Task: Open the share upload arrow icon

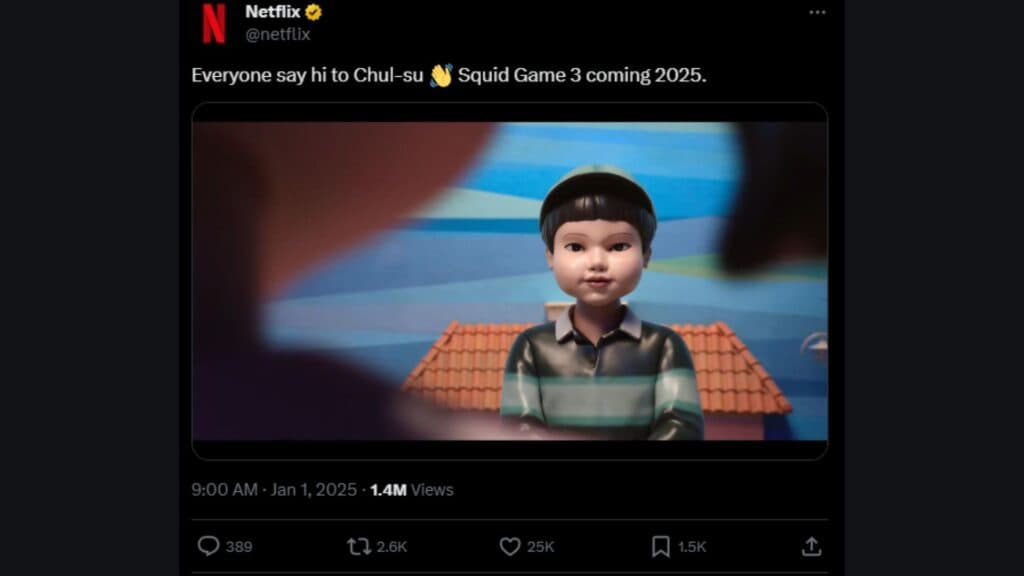Action: pos(812,547)
